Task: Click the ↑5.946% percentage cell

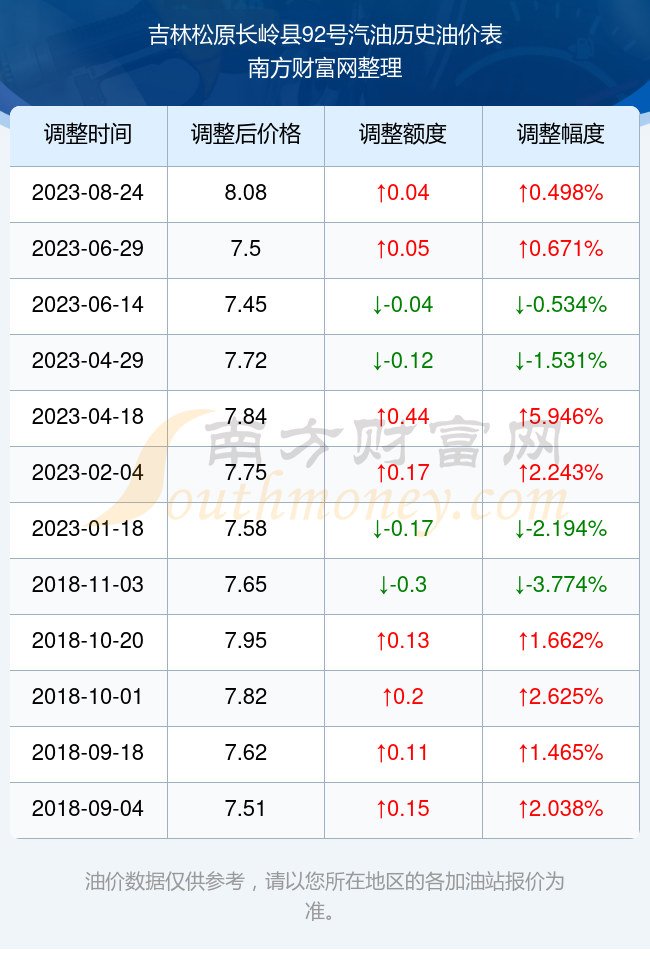Action: pos(561,416)
